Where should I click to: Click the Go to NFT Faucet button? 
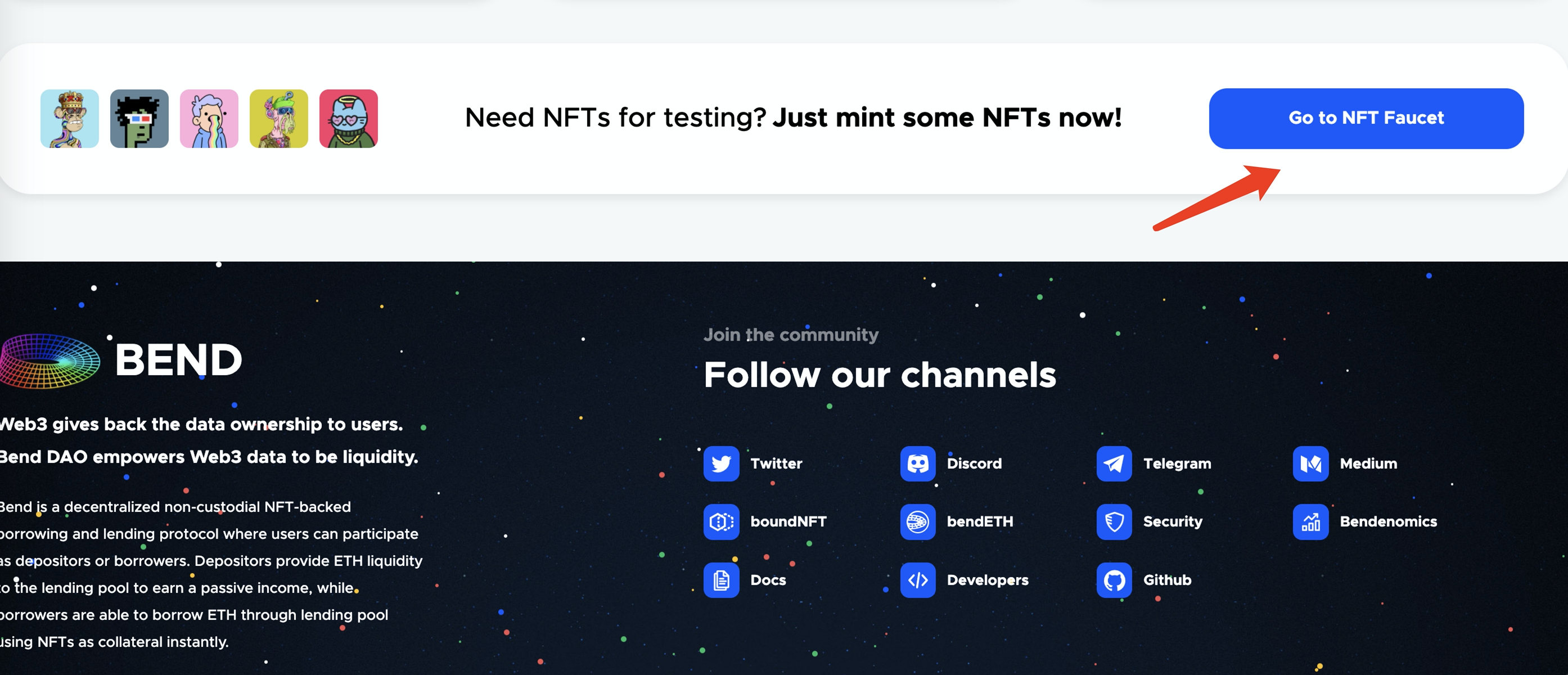(x=1366, y=118)
